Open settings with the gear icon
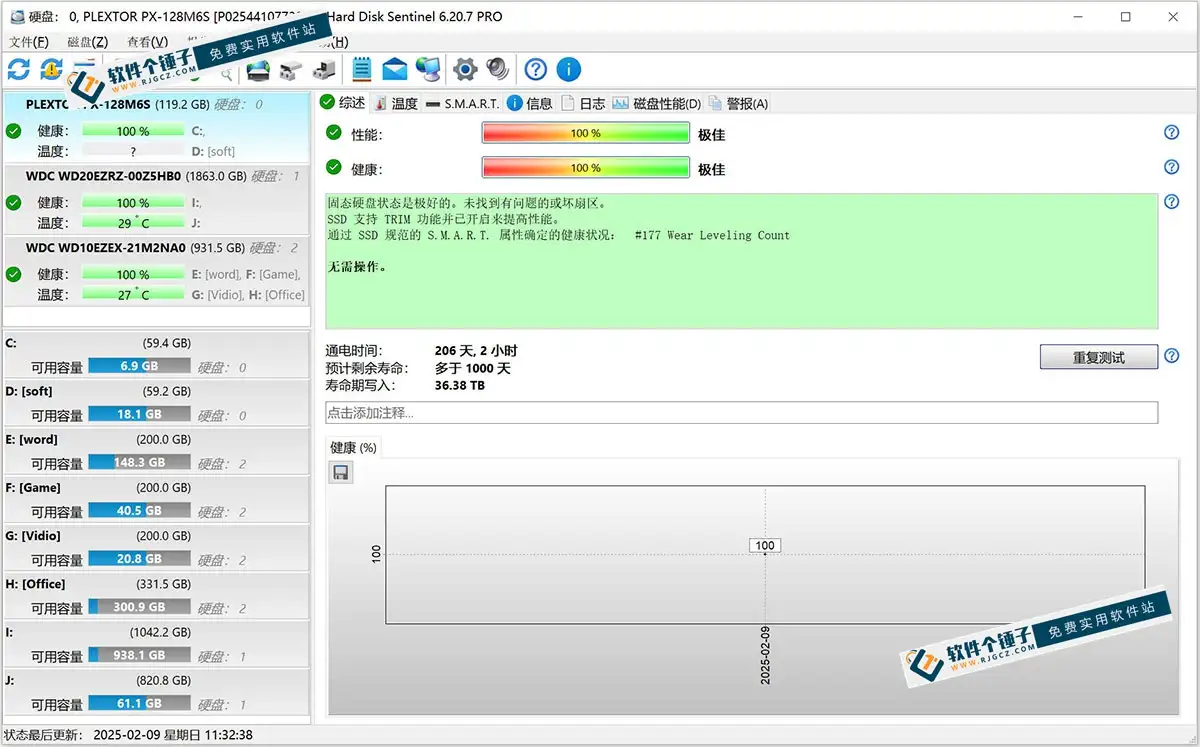The height and width of the screenshot is (747, 1200). [464, 69]
